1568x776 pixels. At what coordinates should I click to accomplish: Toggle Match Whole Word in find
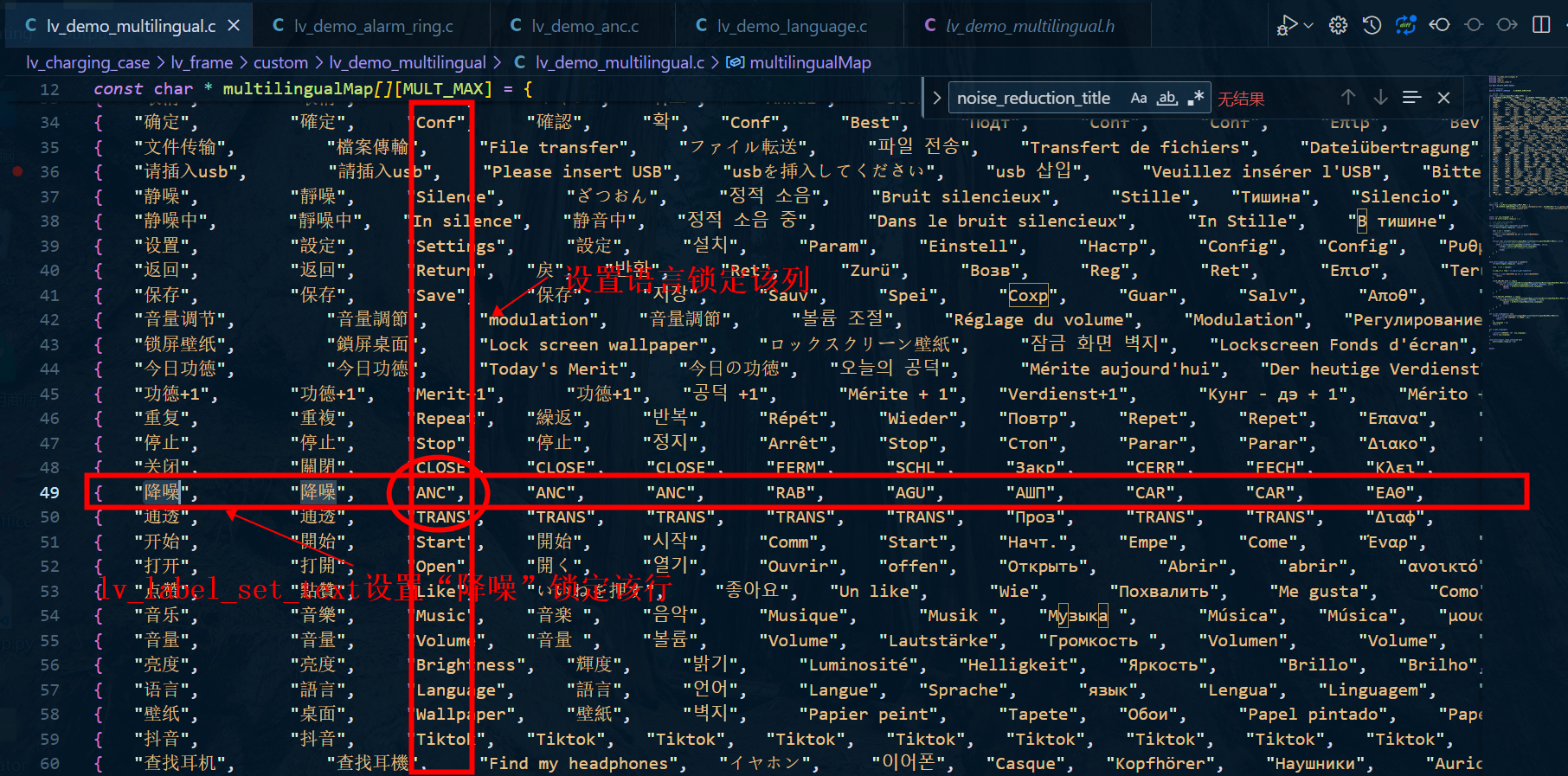click(1167, 98)
